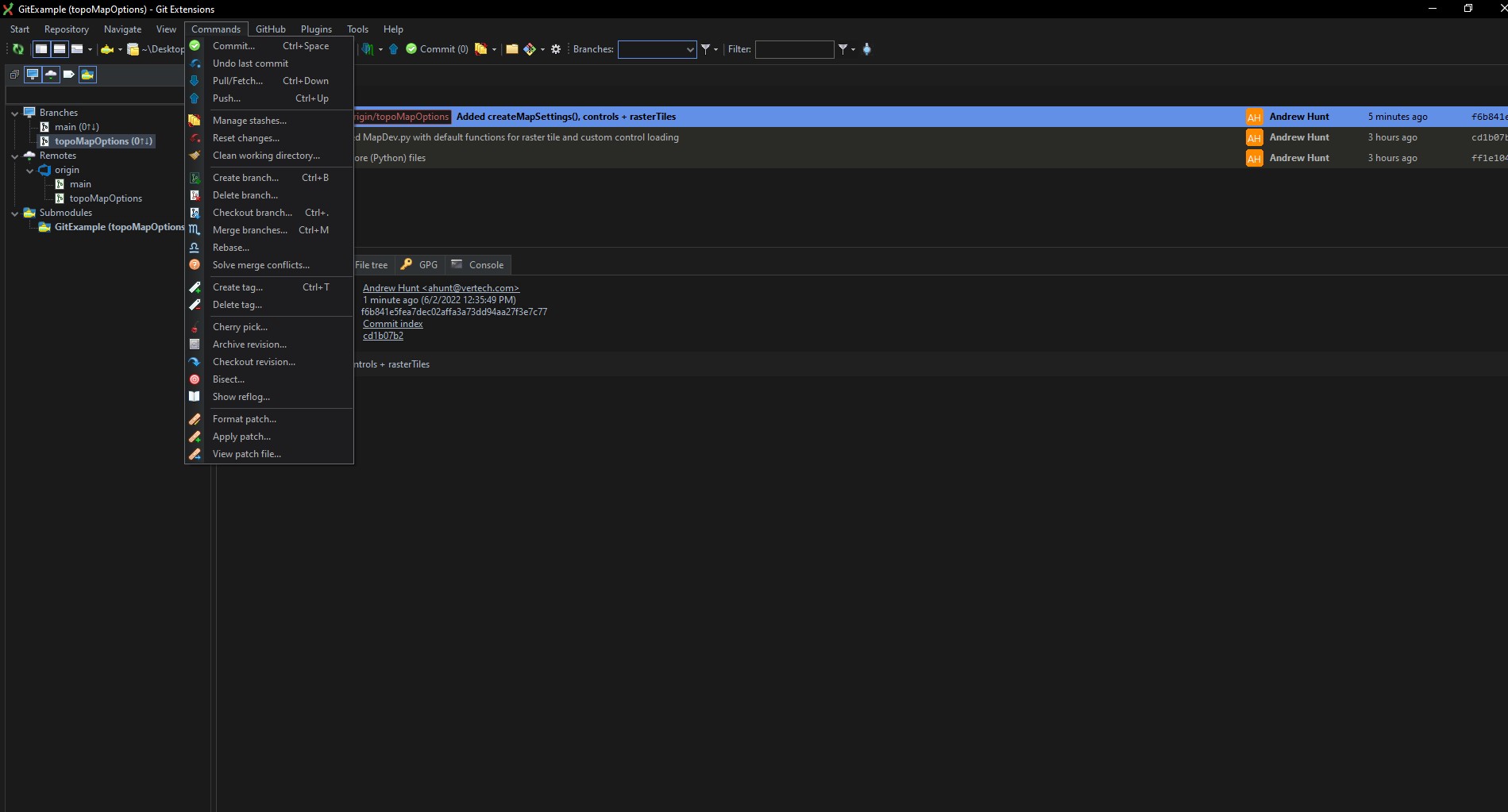Open the stash dropdown arrow
The image size is (1508, 812).
point(494,49)
